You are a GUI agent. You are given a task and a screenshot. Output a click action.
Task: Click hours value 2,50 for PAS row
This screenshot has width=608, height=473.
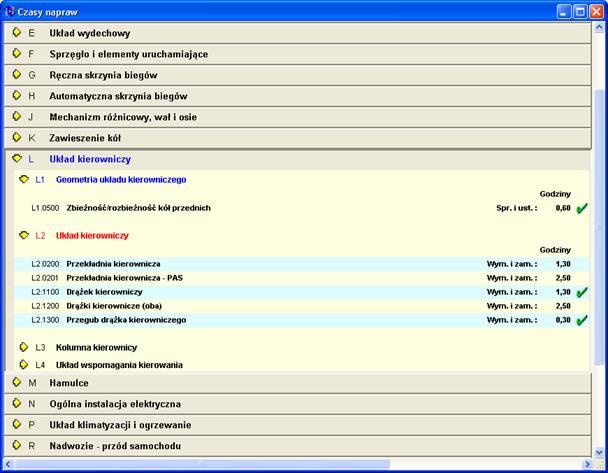pyautogui.click(x=563, y=278)
